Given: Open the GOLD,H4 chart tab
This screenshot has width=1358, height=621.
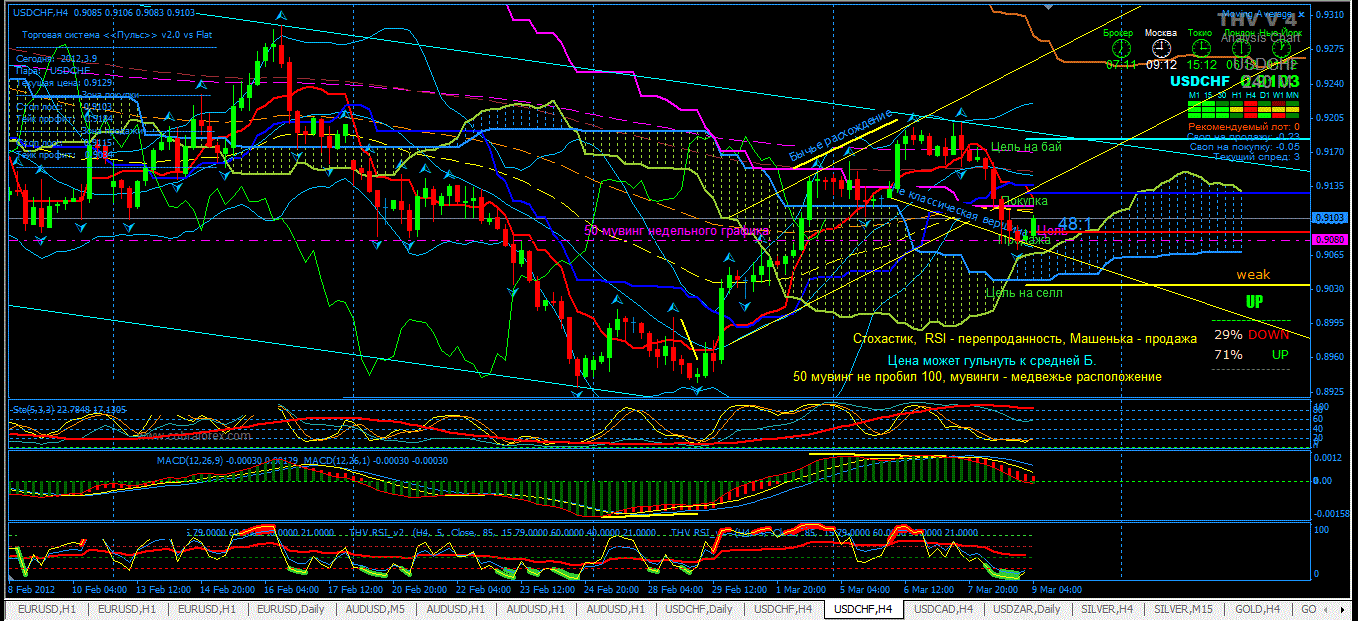Looking at the screenshot, I should pos(1257,608).
